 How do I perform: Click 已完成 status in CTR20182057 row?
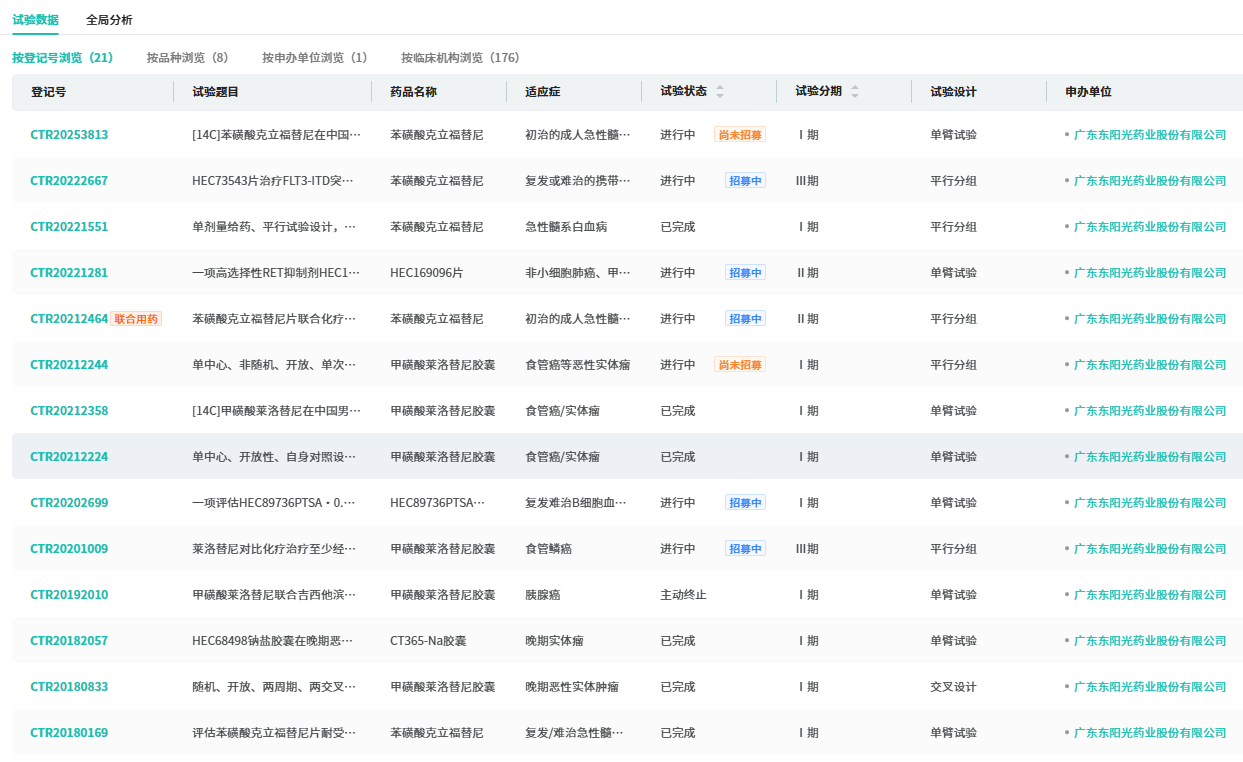[x=677, y=641]
